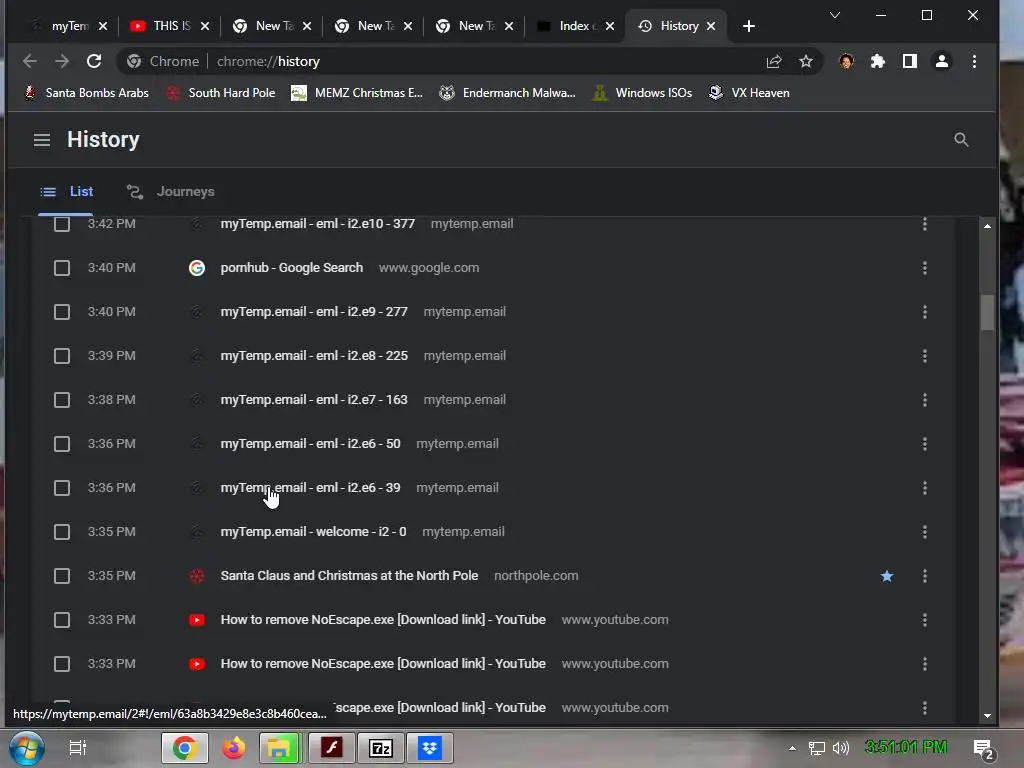Open Chrome's three-dot main menu
1024x768 pixels.
tap(974, 61)
